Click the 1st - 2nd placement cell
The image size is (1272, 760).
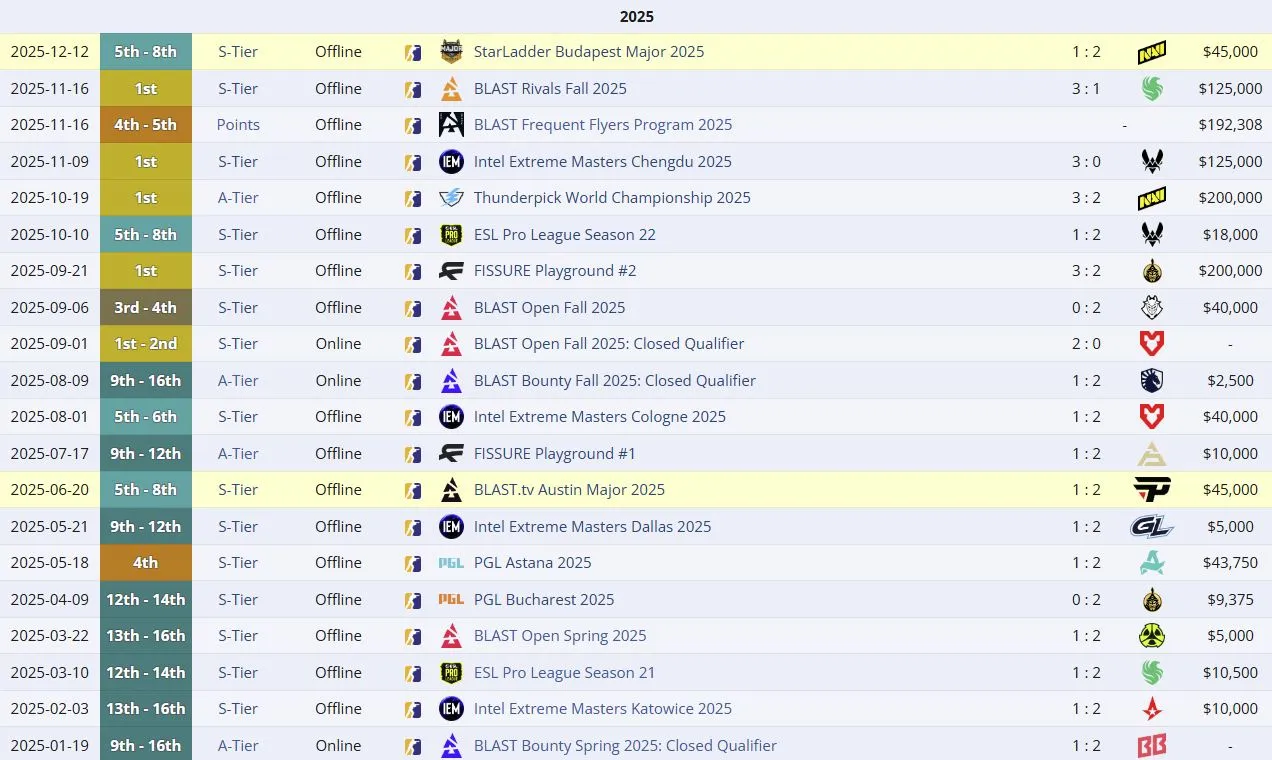click(x=146, y=344)
